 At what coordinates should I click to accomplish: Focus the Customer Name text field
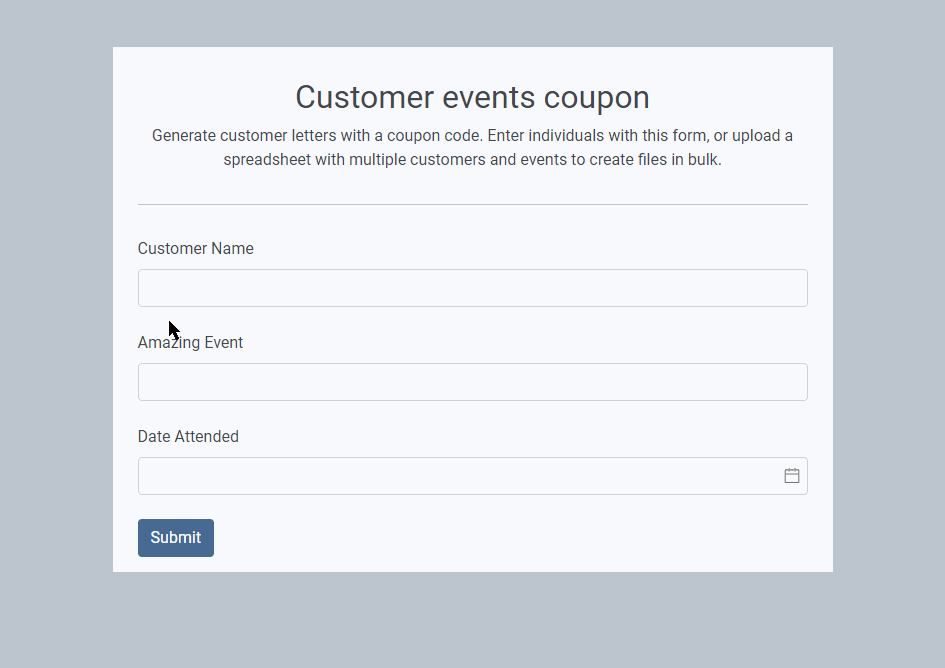tap(472, 288)
